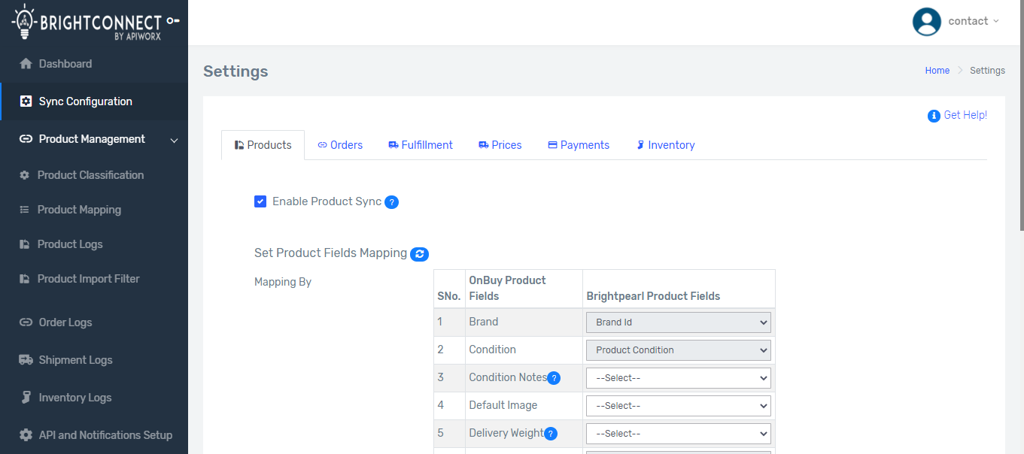Open the Dashboard sidebar item

coord(94,64)
